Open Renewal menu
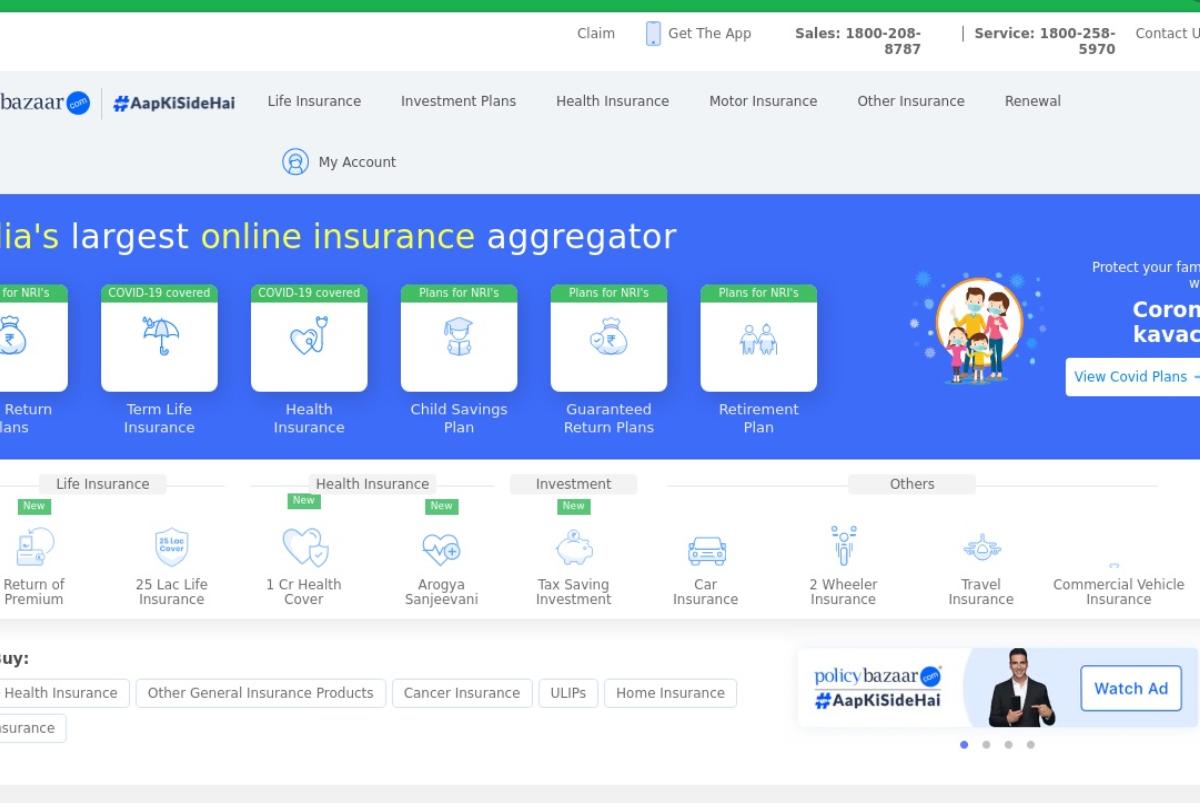Viewport: 1200px width, 803px height. pos(1032,101)
